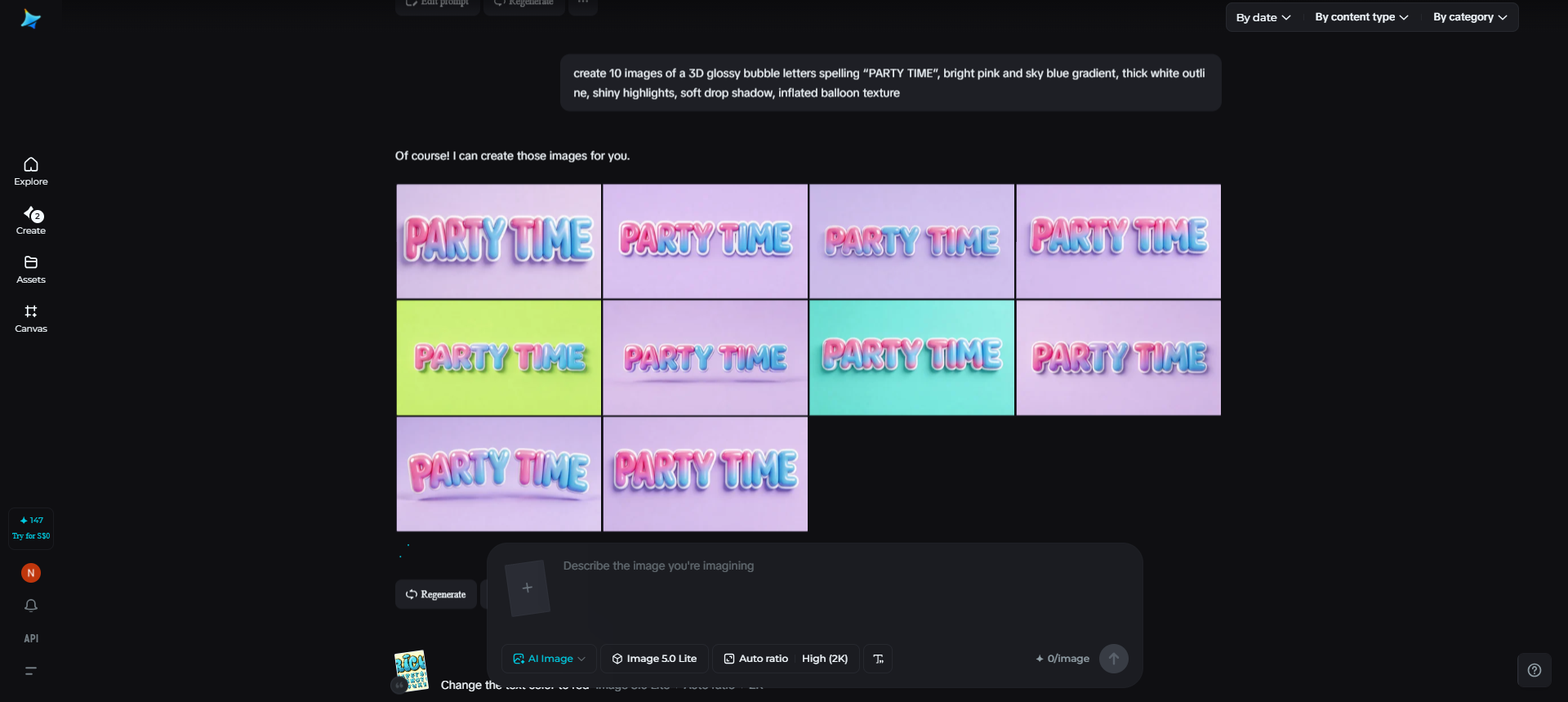
Task: Open the Canvas workspace
Action: tap(31, 319)
